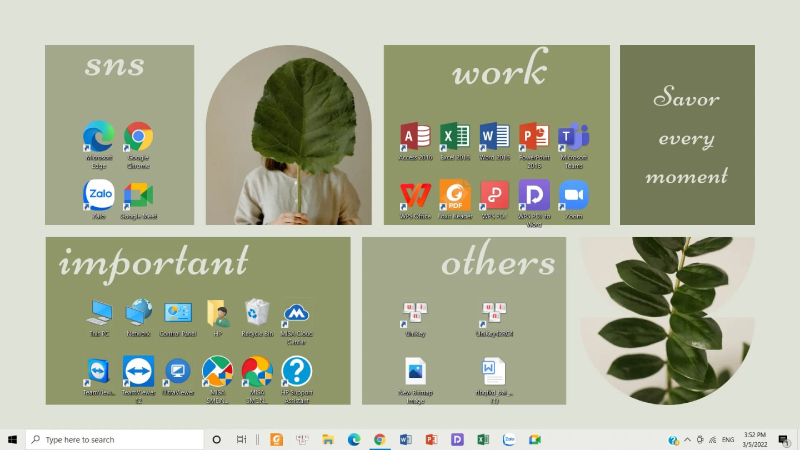800x450 pixels.
Task: Select the TeamViewer 12 desktop shortcut
Action: [x=138, y=380]
